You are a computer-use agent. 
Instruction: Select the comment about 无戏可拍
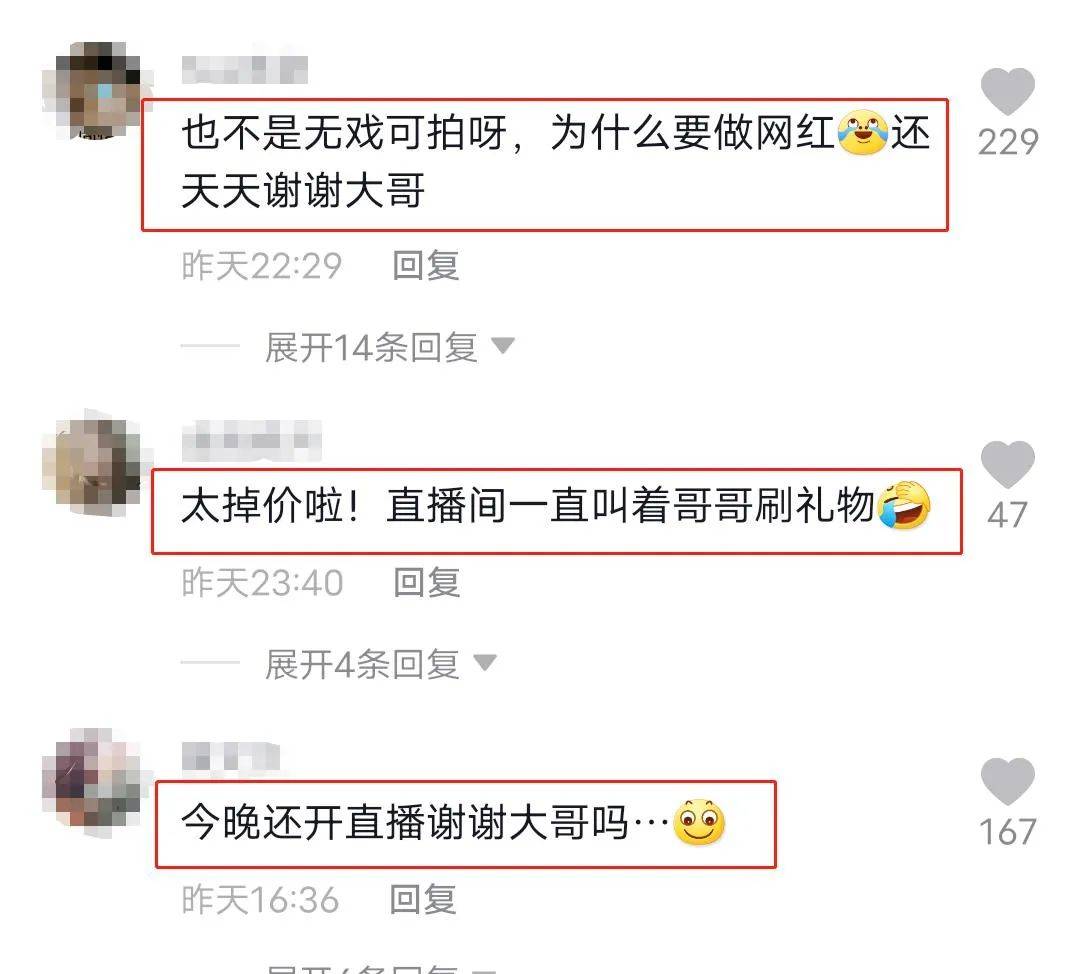tap(545, 164)
